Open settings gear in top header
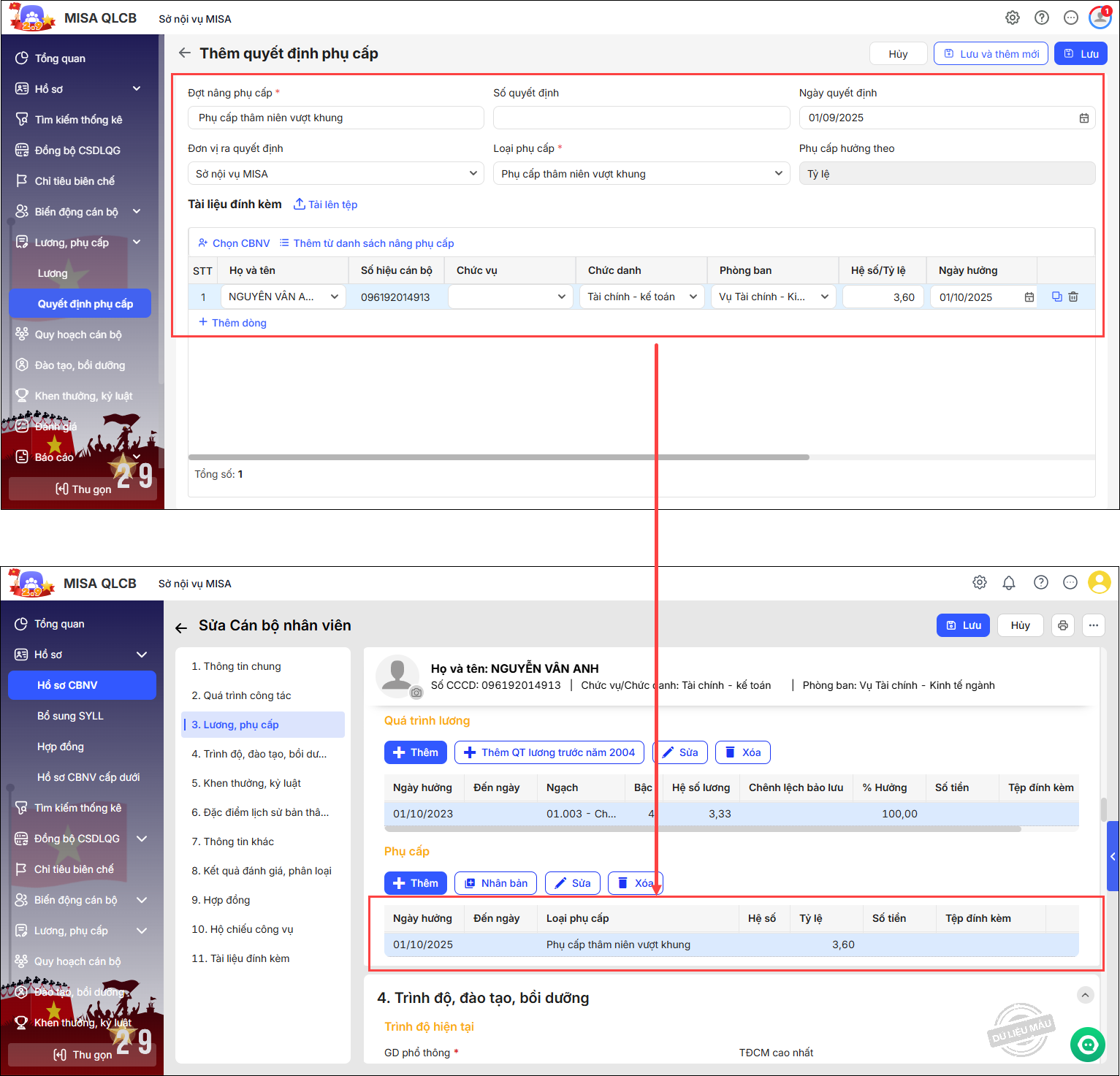The image size is (1120, 1076). (x=1012, y=18)
